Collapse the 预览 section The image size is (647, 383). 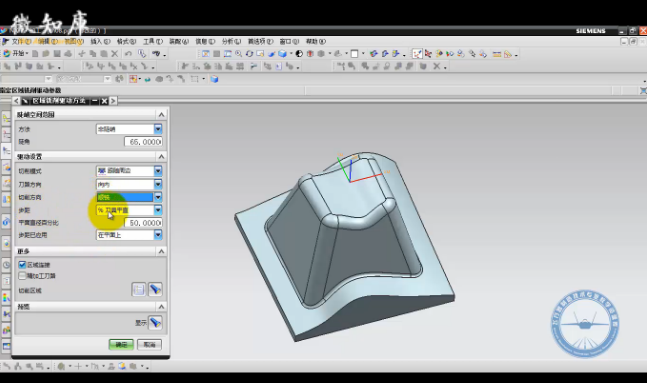click(161, 306)
